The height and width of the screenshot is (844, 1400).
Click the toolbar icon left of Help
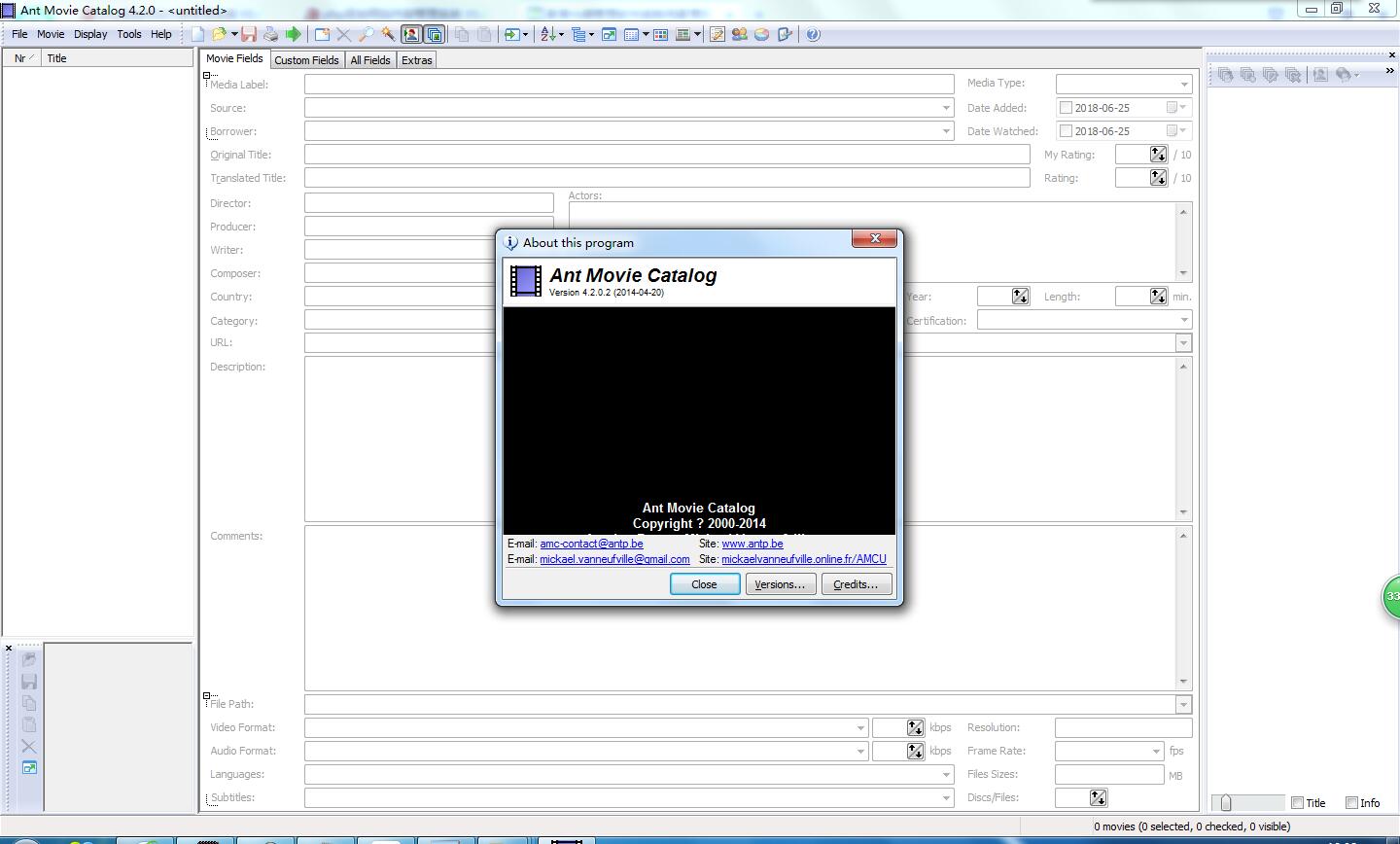785,34
